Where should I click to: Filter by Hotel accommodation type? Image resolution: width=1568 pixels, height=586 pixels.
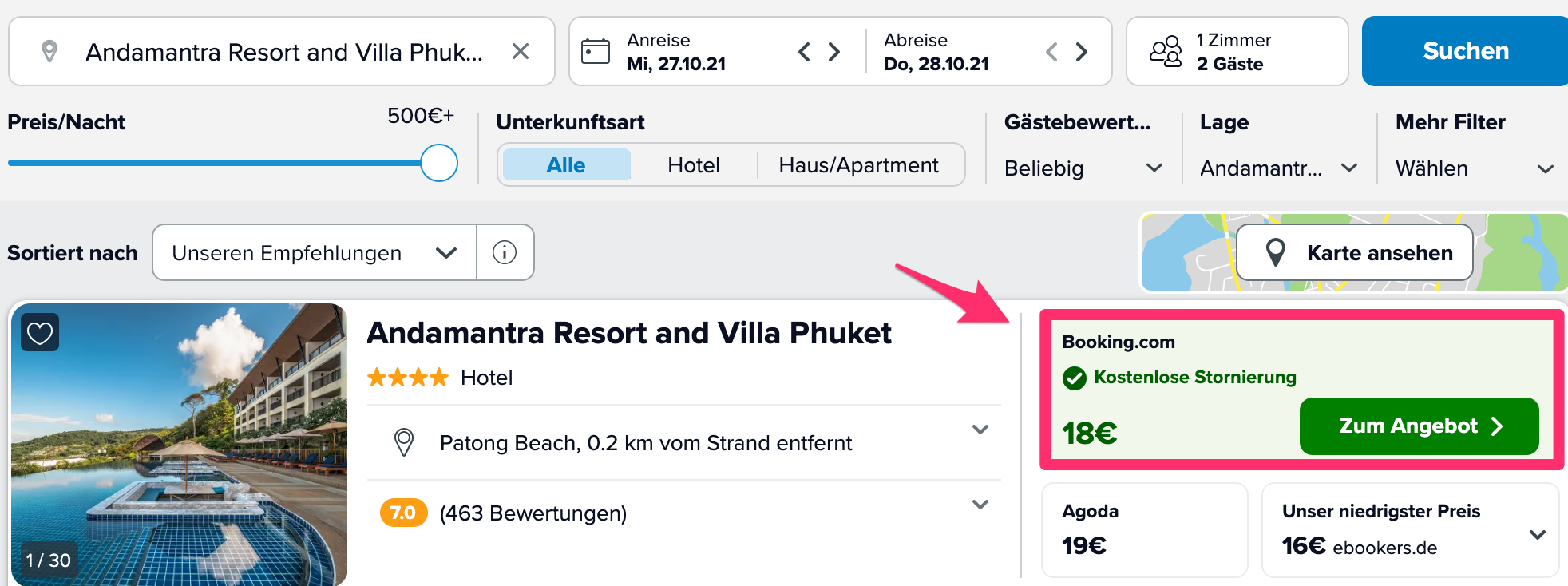click(694, 165)
